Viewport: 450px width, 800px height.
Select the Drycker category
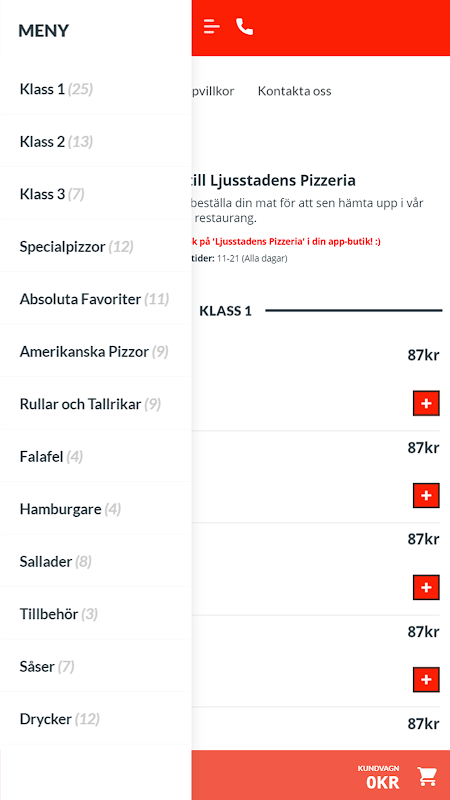click(x=95, y=719)
